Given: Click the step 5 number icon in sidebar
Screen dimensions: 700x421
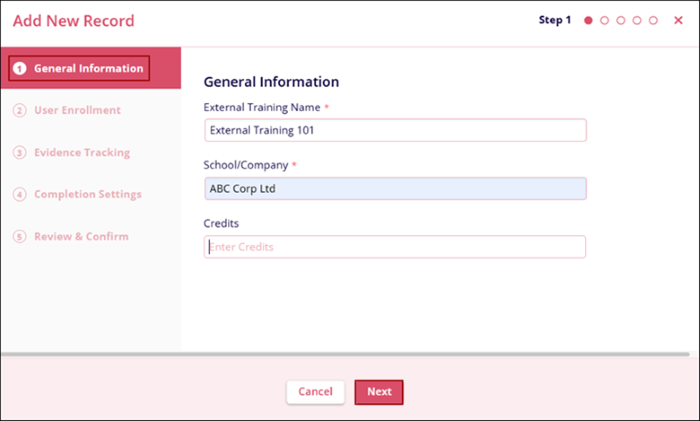Looking at the screenshot, I should coord(19,236).
